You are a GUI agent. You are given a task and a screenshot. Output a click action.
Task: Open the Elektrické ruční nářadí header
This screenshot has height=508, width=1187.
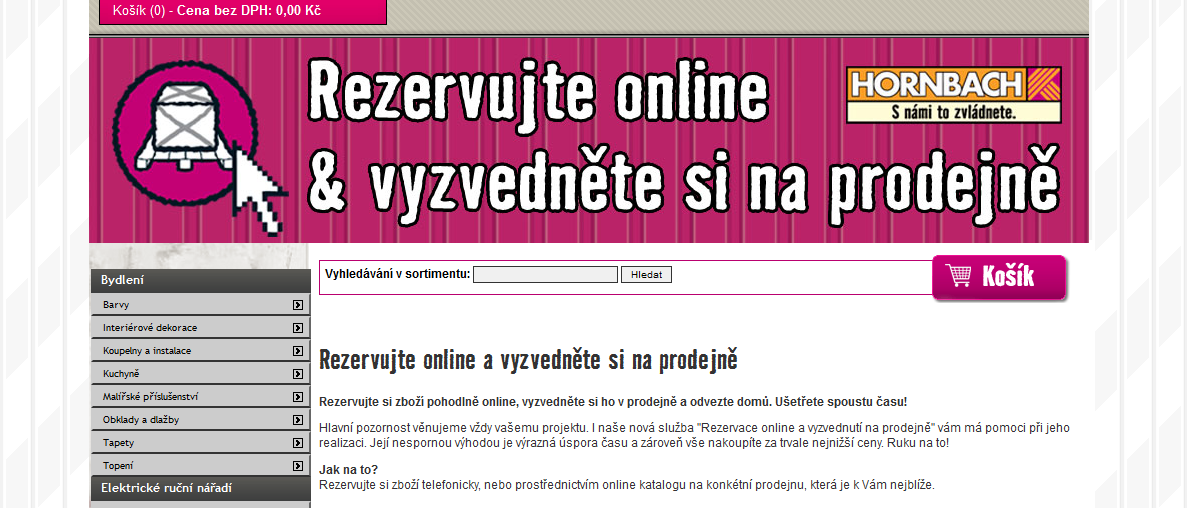[x=200, y=488]
